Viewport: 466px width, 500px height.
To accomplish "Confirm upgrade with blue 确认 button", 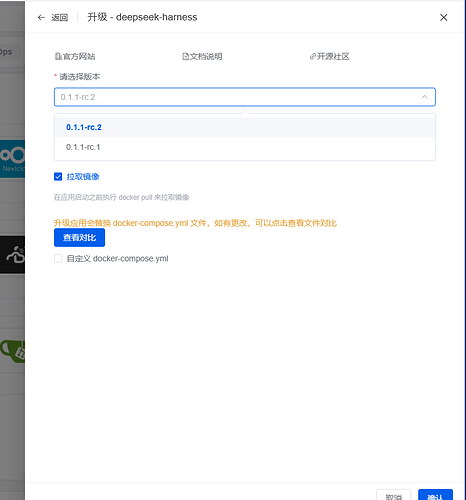I will (435, 496).
